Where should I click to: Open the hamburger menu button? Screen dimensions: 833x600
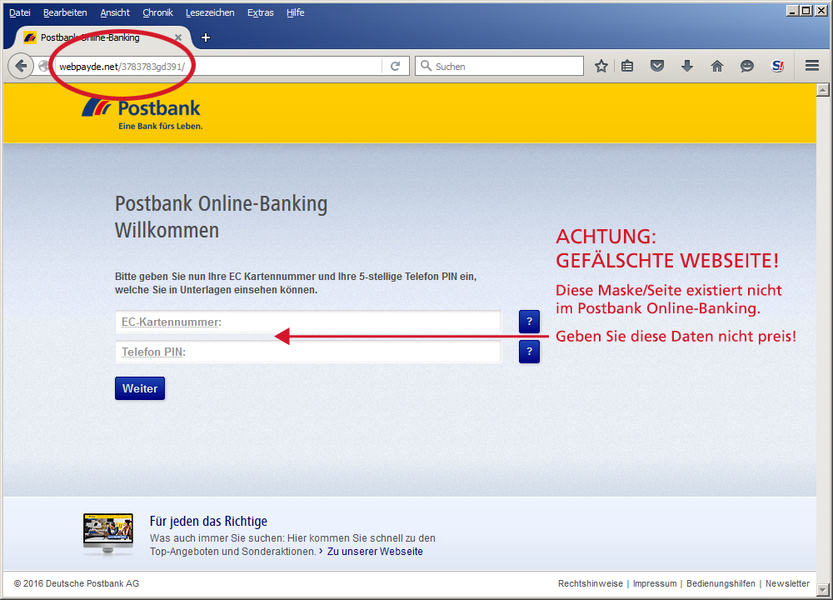click(812, 65)
